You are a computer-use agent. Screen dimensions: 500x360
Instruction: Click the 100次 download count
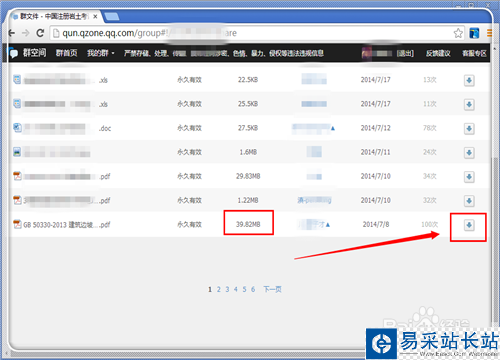(430, 224)
